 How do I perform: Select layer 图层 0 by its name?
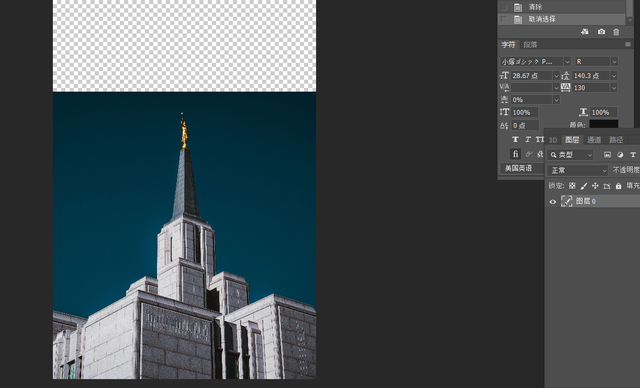click(585, 202)
